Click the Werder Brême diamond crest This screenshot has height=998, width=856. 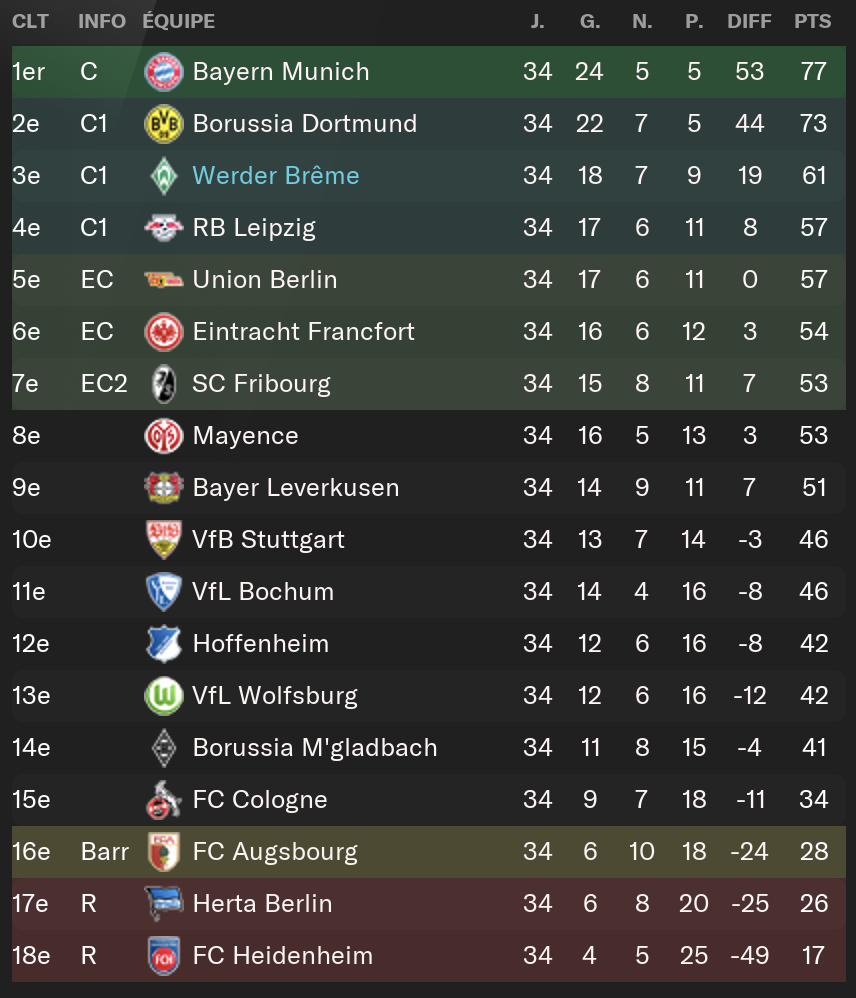pyautogui.click(x=164, y=176)
